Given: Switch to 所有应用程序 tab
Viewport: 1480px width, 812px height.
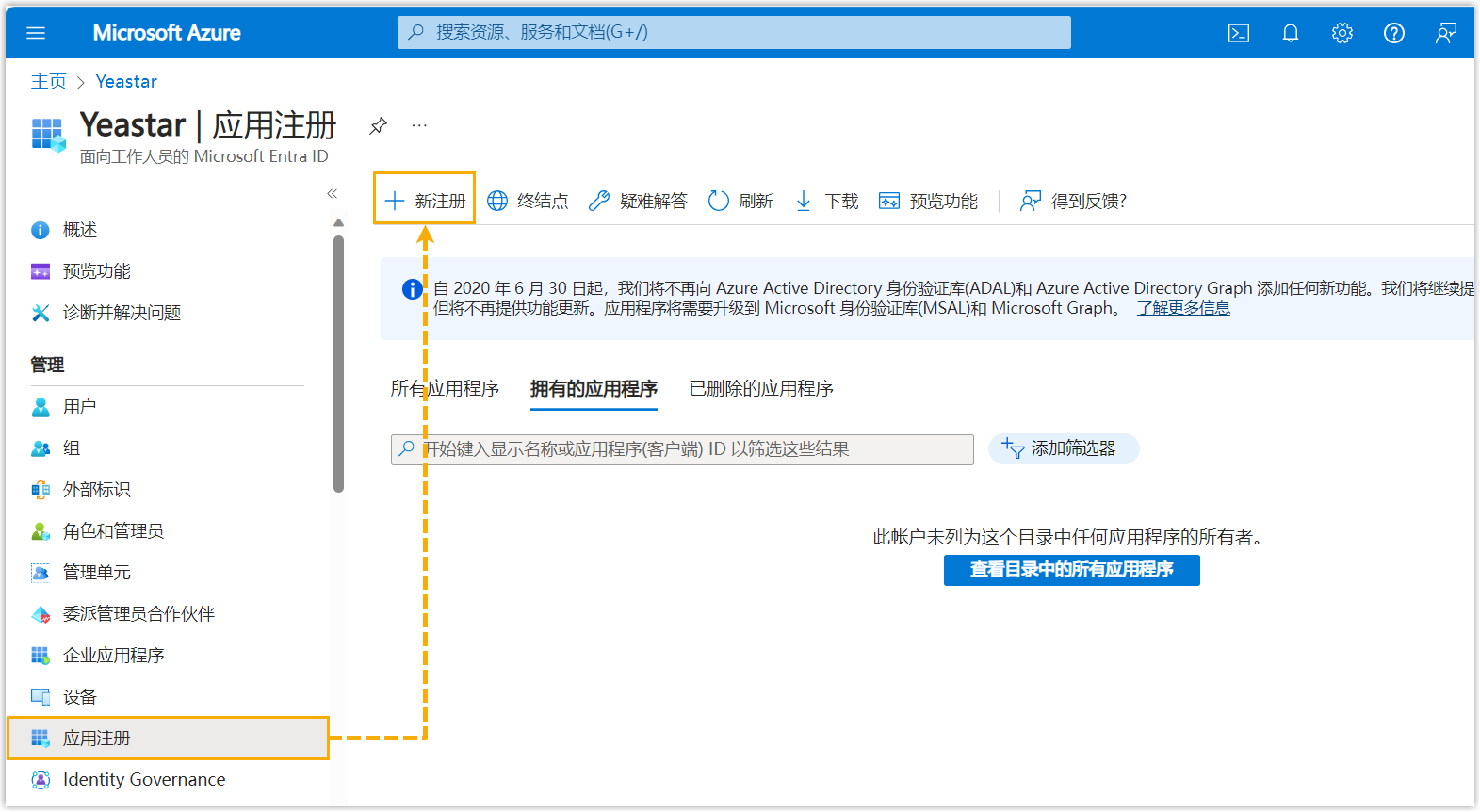Looking at the screenshot, I should 445,388.
